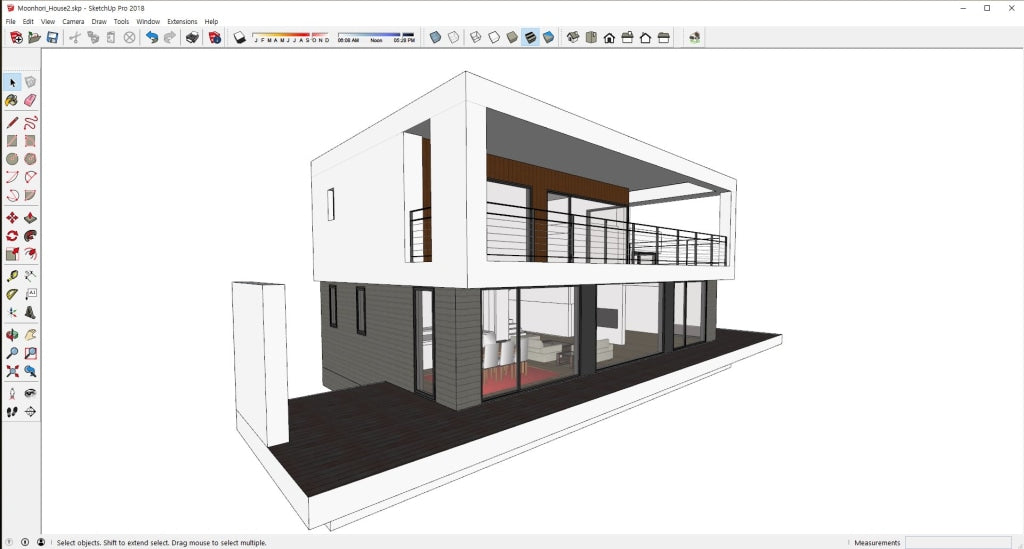Select the Text label tool
This screenshot has width=1024, height=549.
pyautogui.click(x=30, y=294)
